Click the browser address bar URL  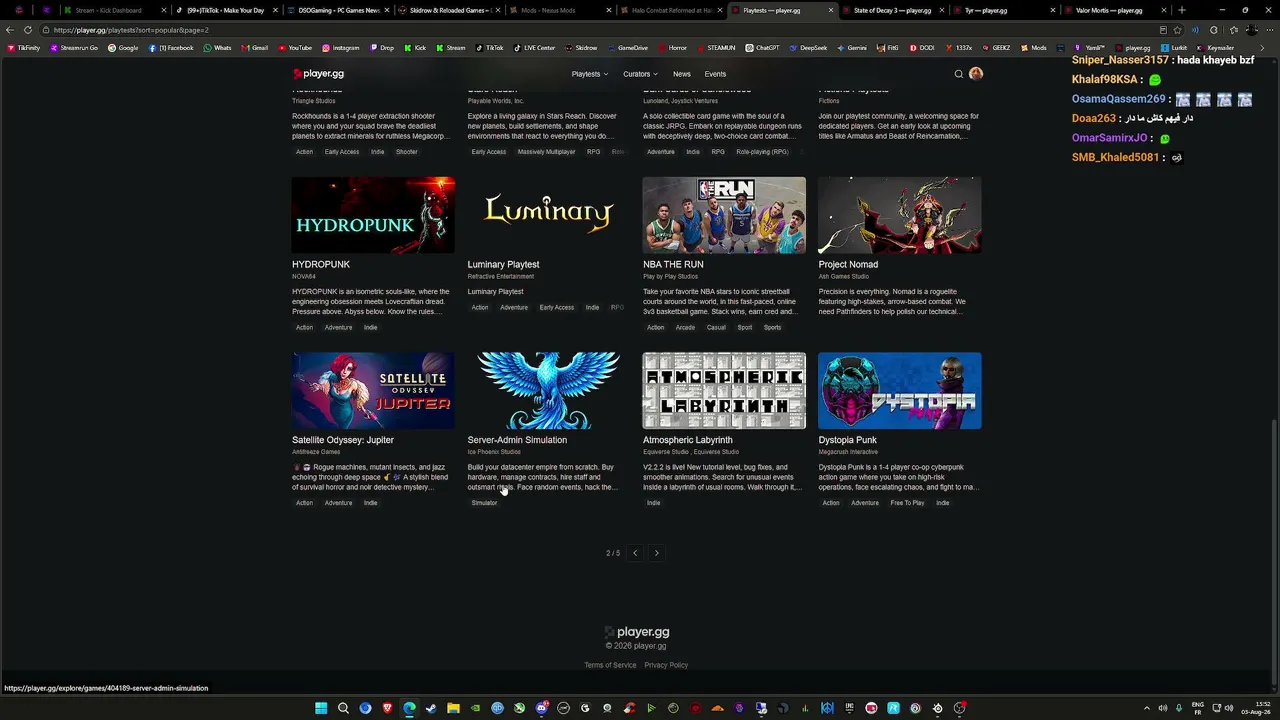pyautogui.click(x=131, y=30)
